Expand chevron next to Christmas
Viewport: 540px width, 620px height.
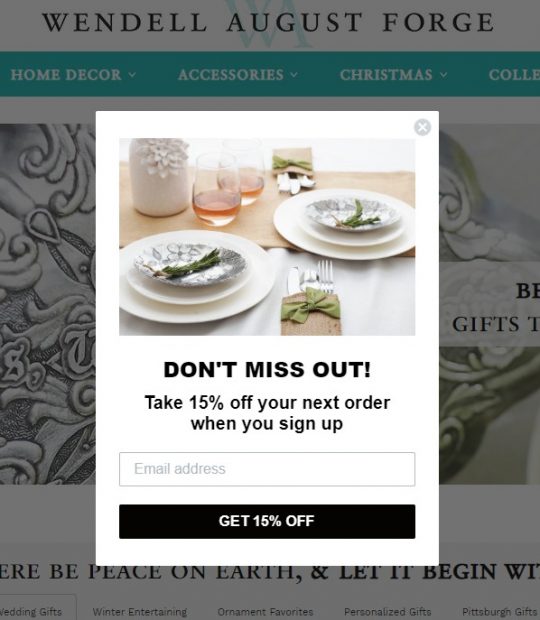point(444,75)
